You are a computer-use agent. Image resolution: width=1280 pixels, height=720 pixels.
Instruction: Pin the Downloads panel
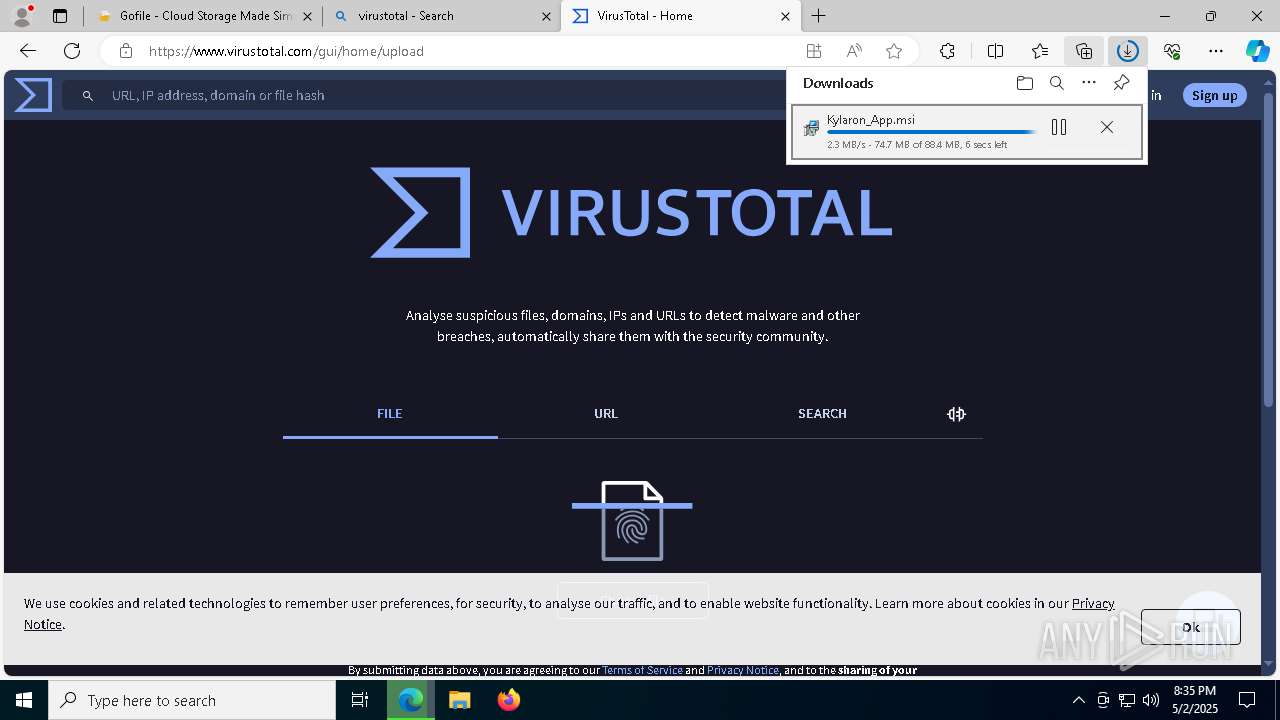pos(1121,83)
